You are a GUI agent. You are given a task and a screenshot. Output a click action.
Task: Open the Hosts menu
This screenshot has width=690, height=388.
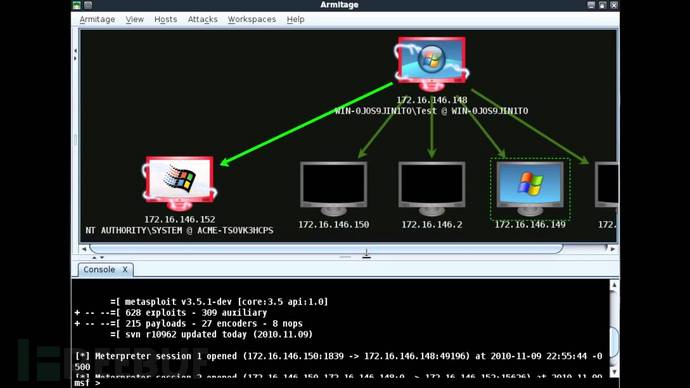165,19
